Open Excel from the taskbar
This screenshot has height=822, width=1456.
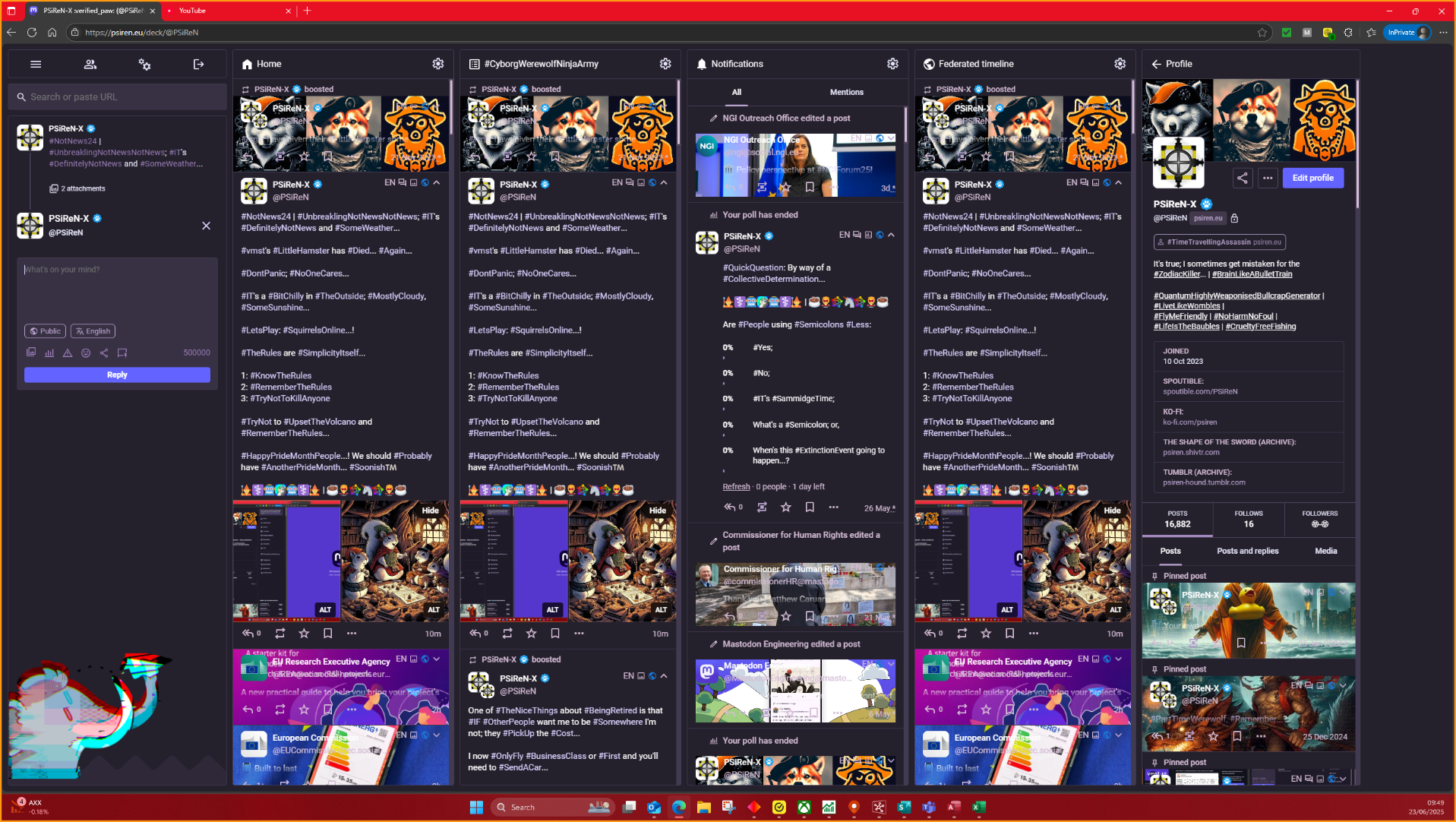click(978, 807)
